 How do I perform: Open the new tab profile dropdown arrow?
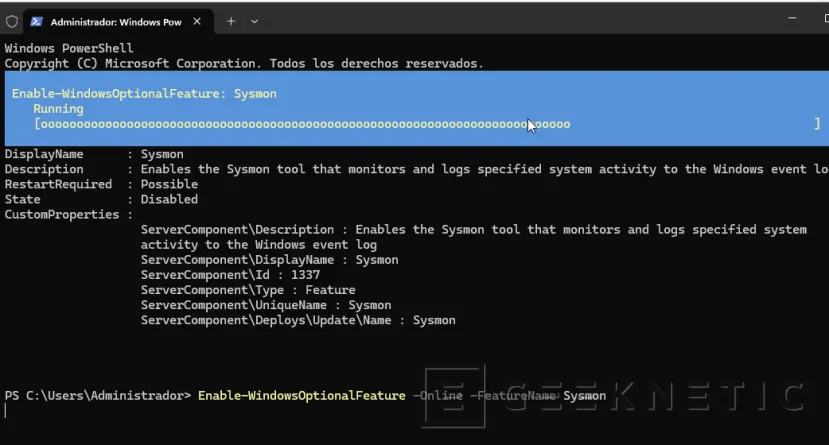pyautogui.click(x=254, y=22)
